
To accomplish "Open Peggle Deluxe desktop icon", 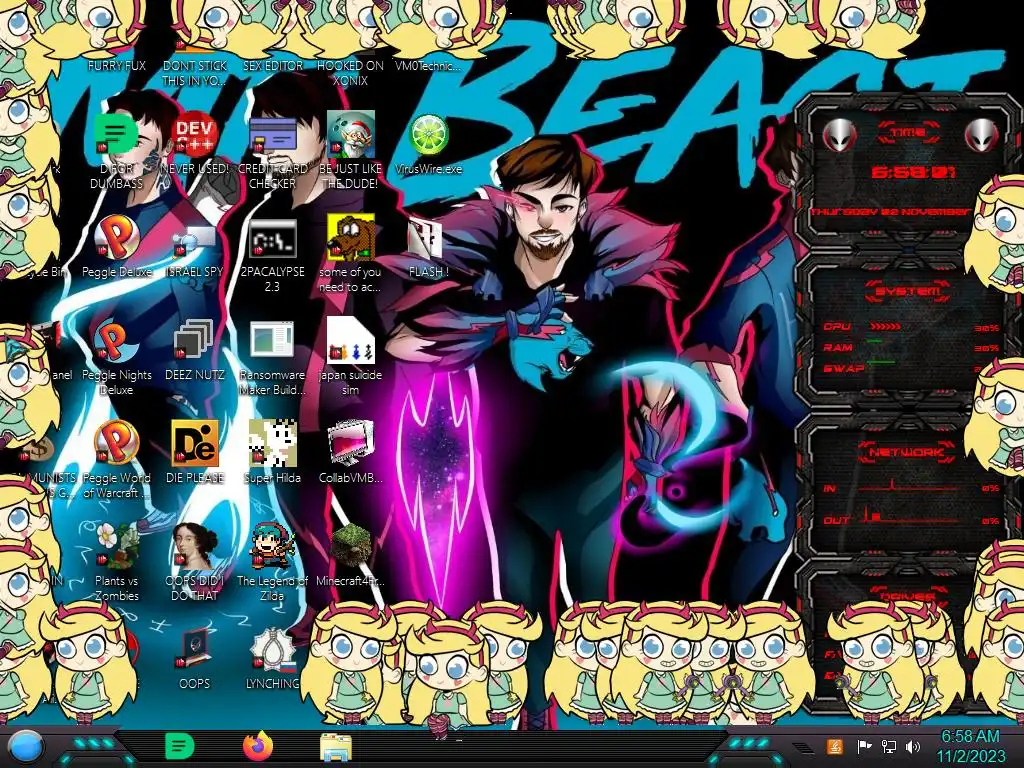I will click(116, 238).
